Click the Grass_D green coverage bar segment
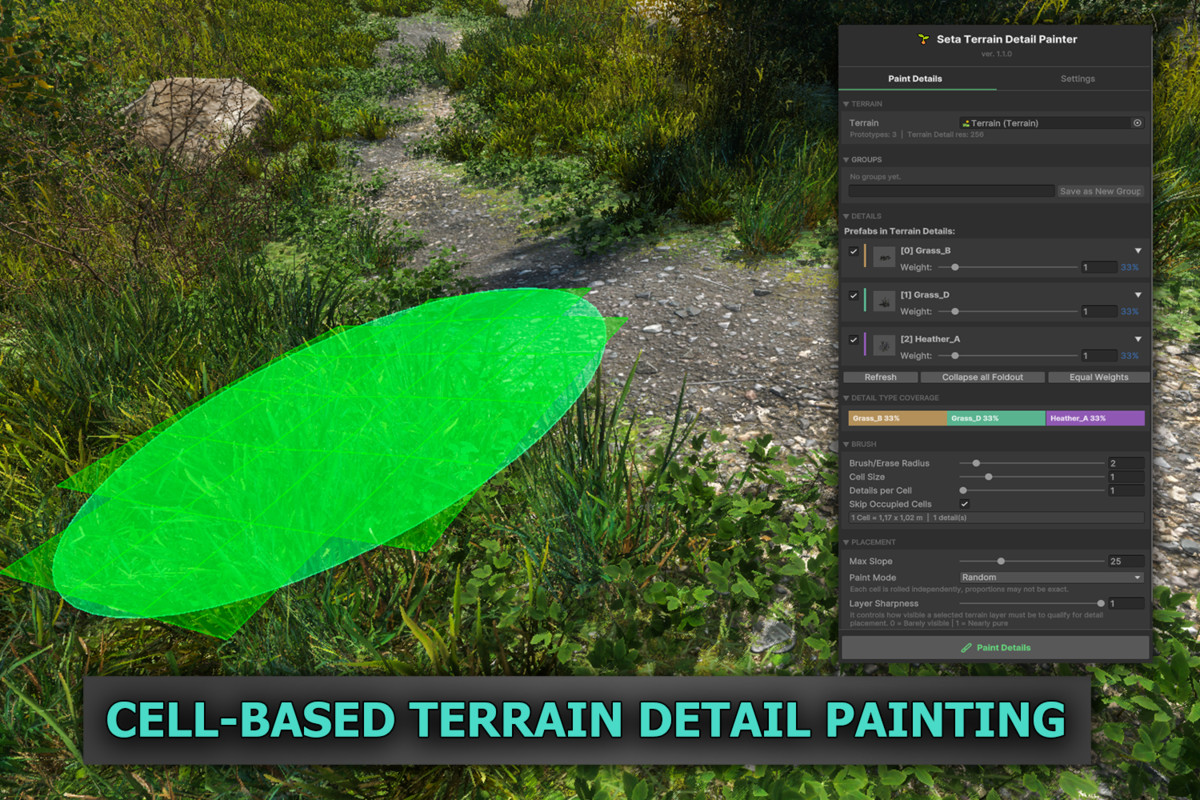This screenshot has height=800, width=1200. 996,418
